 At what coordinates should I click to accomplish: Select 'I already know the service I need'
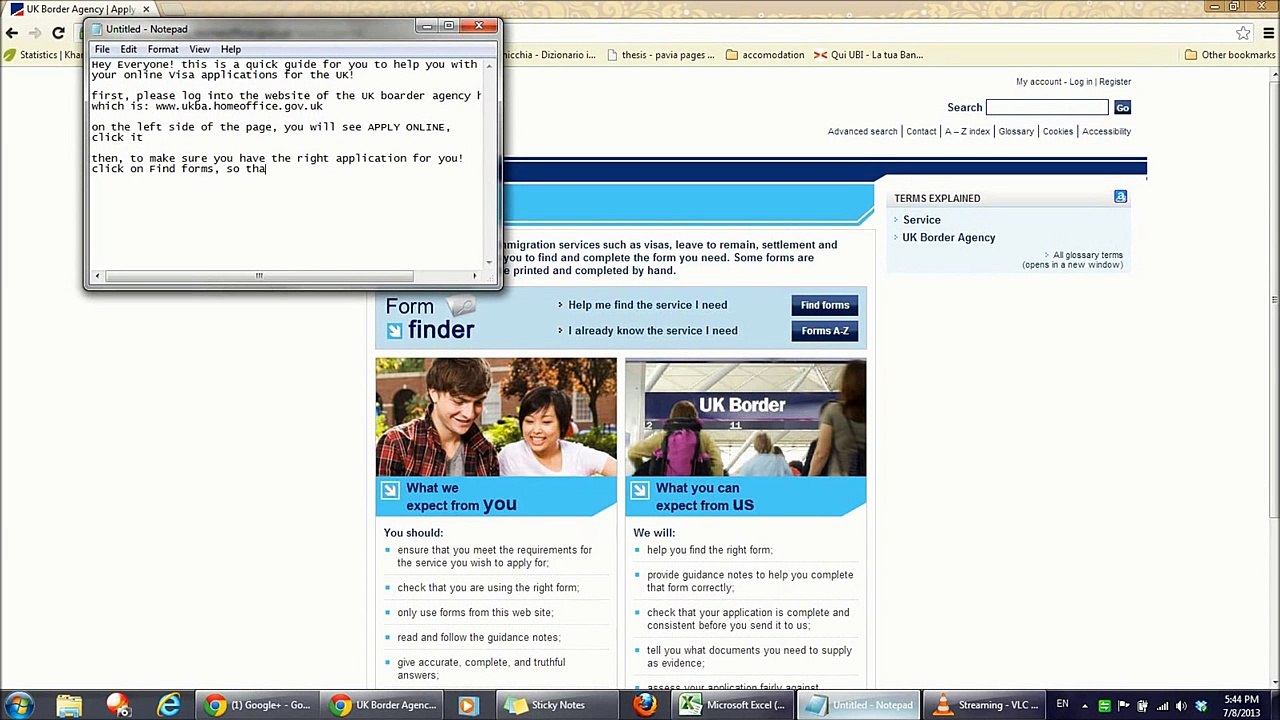(653, 331)
